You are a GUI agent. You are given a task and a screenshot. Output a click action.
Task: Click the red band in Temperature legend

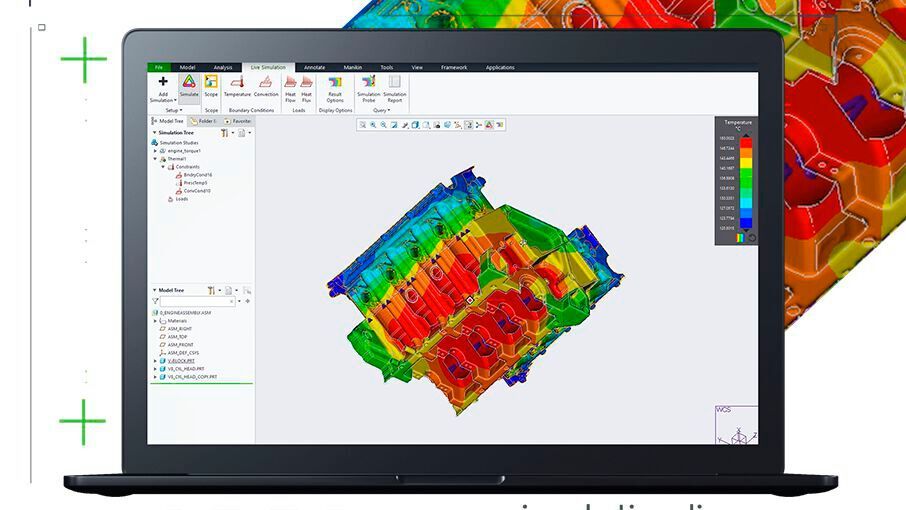pyautogui.click(x=744, y=141)
